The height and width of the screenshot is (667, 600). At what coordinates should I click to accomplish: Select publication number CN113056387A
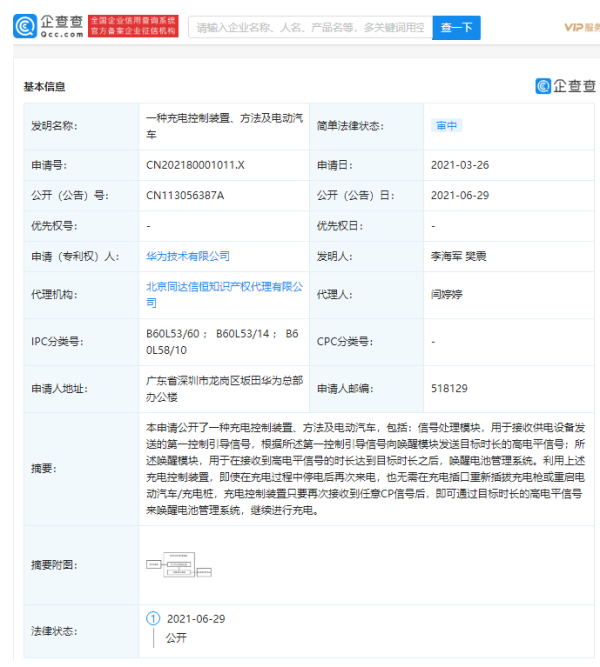point(185,195)
